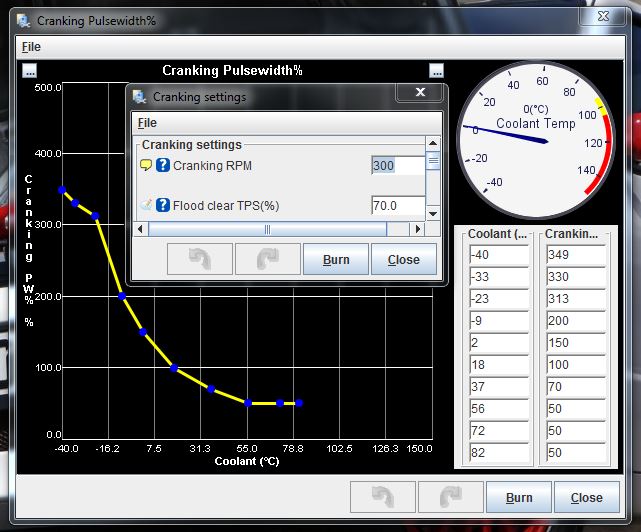Image resolution: width=641 pixels, height=532 pixels.
Task: Click the redo arrow in Cranking settings dialog
Action: (x=267, y=259)
